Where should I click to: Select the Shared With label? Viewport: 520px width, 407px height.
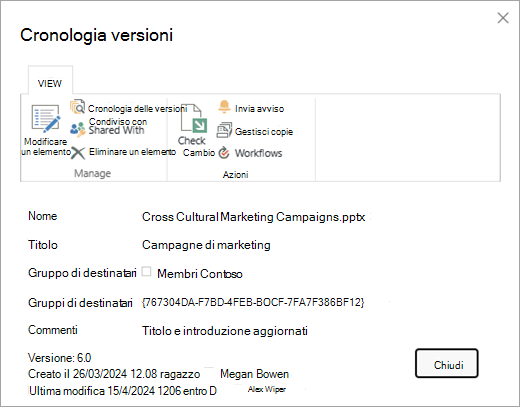[x=116, y=130]
